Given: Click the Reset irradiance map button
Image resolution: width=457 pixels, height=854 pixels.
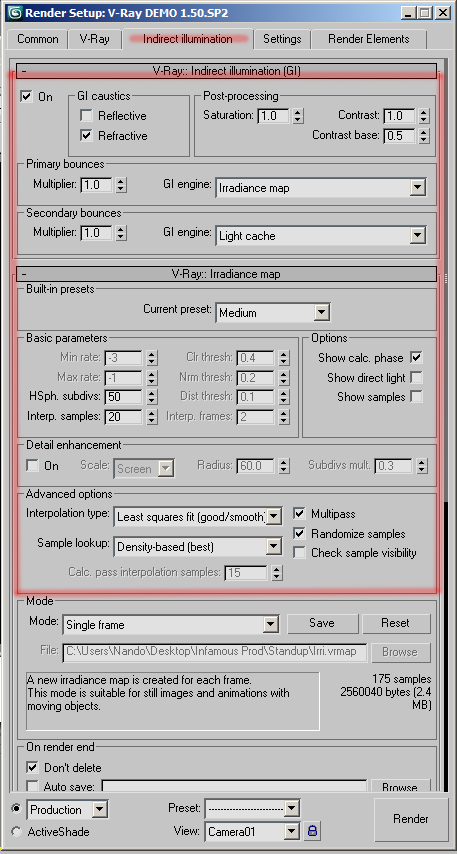Looking at the screenshot, I should point(395,623).
